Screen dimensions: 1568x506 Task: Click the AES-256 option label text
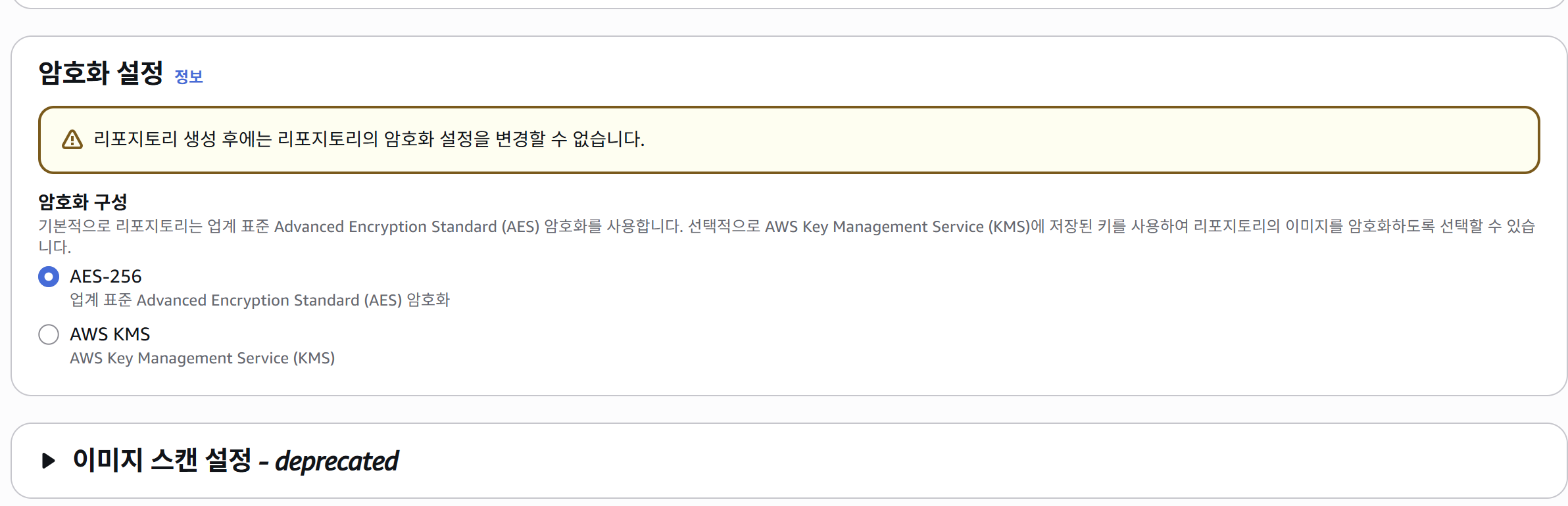coord(106,277)
